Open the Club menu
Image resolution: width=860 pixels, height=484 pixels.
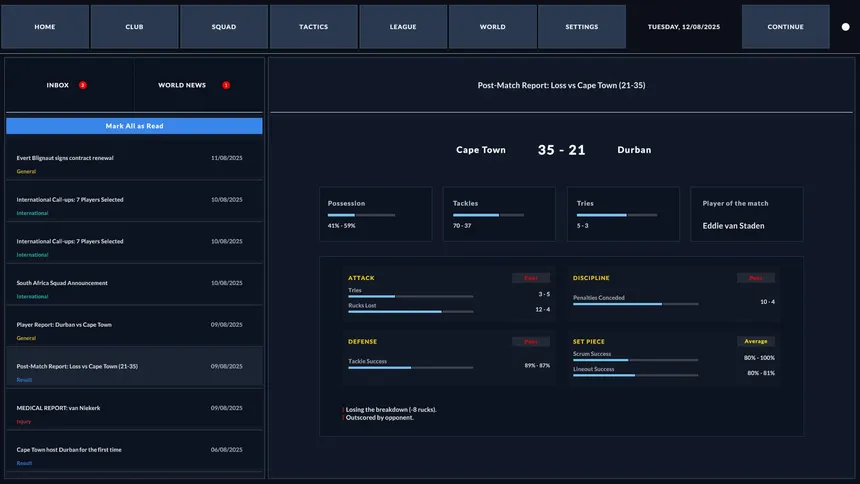coord(134,27)
